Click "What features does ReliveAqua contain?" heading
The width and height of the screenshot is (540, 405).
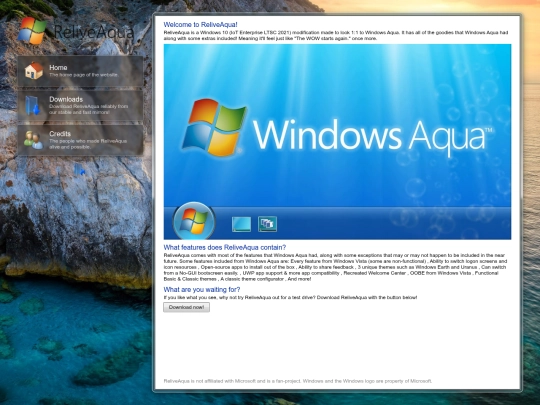pyautogui.click(x=225, y=247)
